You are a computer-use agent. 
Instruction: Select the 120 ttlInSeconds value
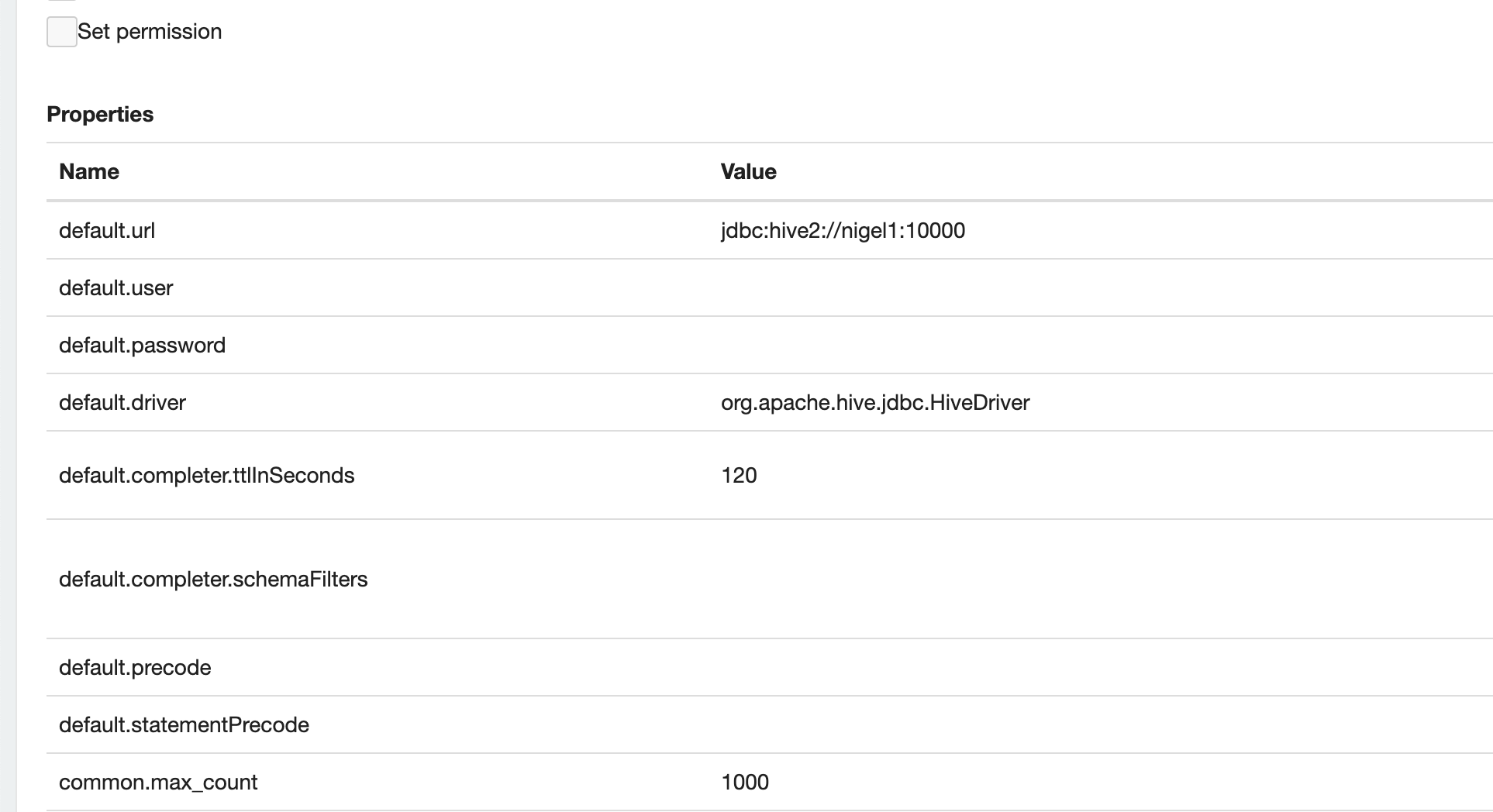click(x=739, y=475)
